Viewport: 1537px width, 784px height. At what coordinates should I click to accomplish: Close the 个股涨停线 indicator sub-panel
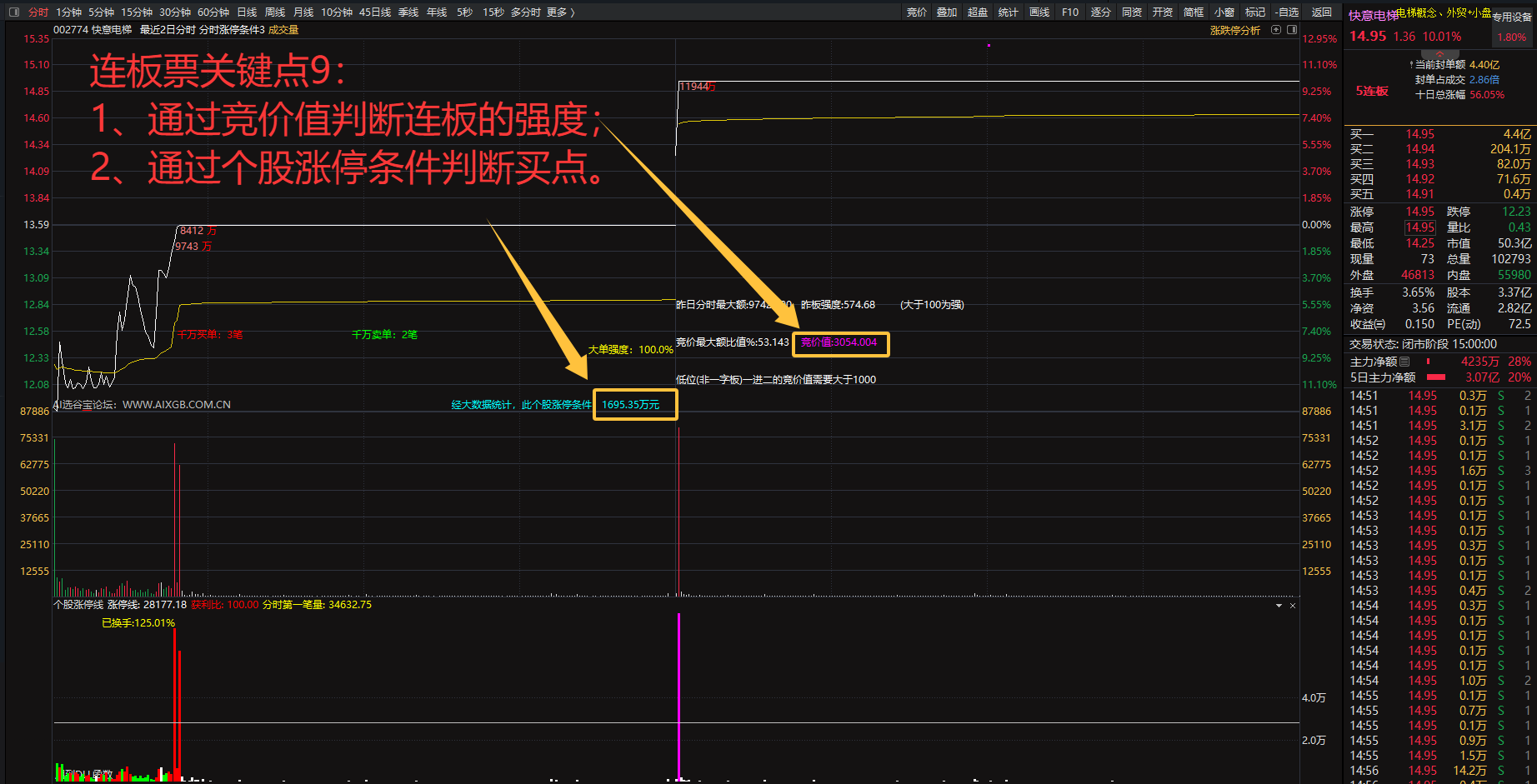pos(1293,606)
